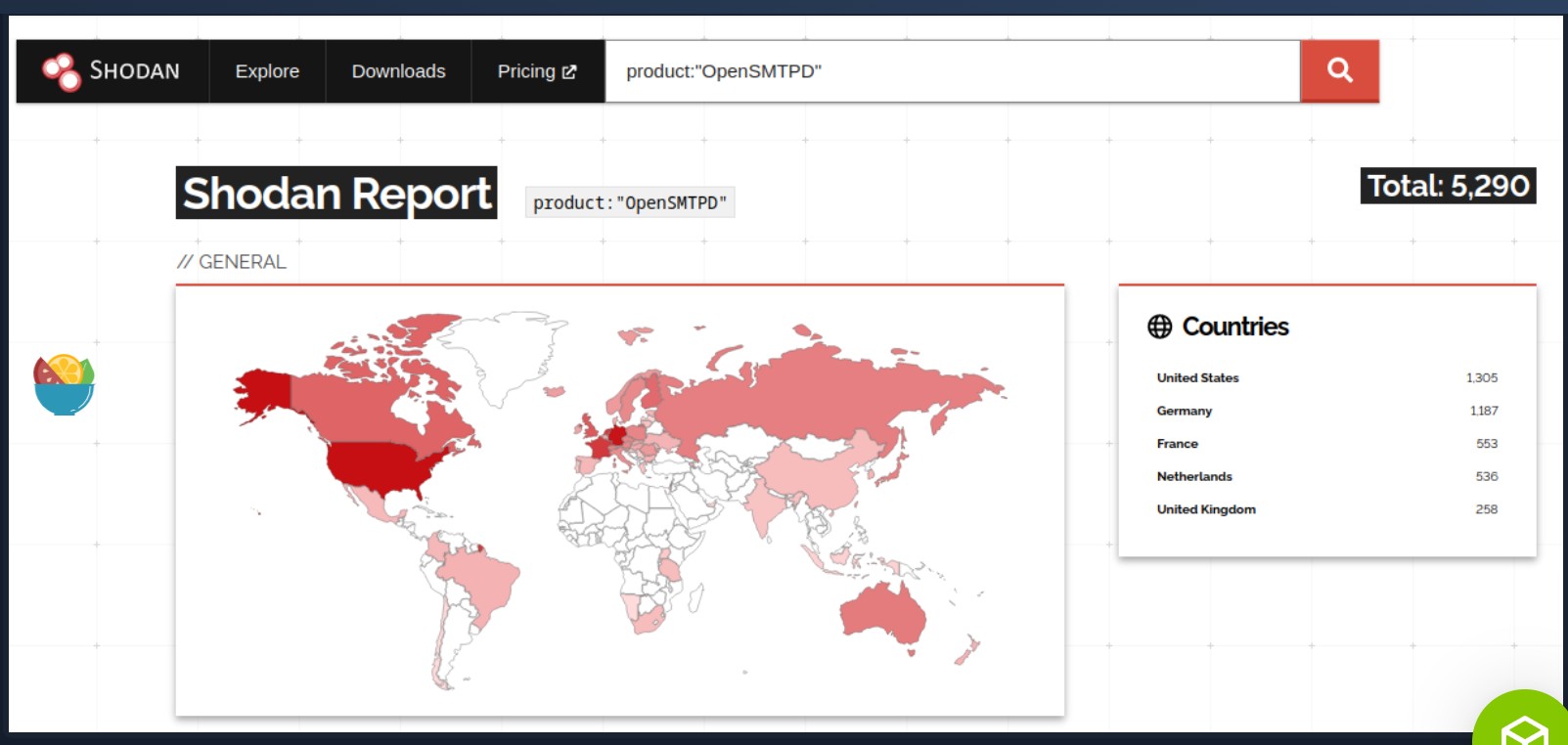This screenshot has height=745, width=1568.
Task: Click the red magnifying glass search button
Action: coord(1339,71)
